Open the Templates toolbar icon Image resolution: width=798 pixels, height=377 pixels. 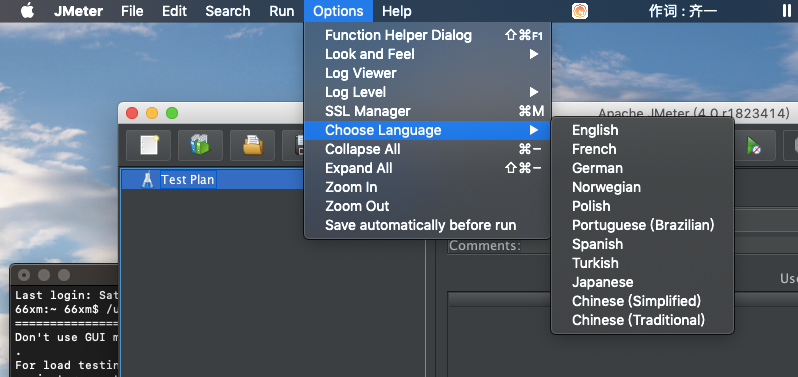click(200, 146)
